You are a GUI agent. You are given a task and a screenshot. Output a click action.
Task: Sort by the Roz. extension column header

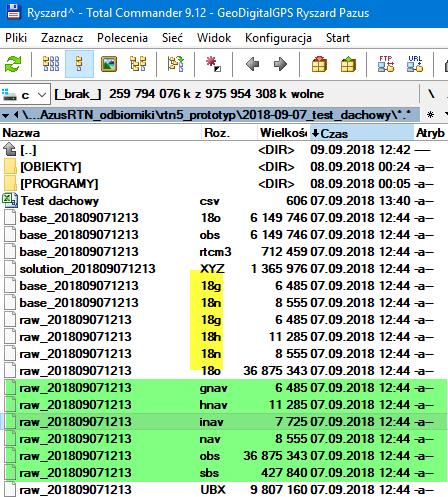pyautogui.click(x=229, y=133)
